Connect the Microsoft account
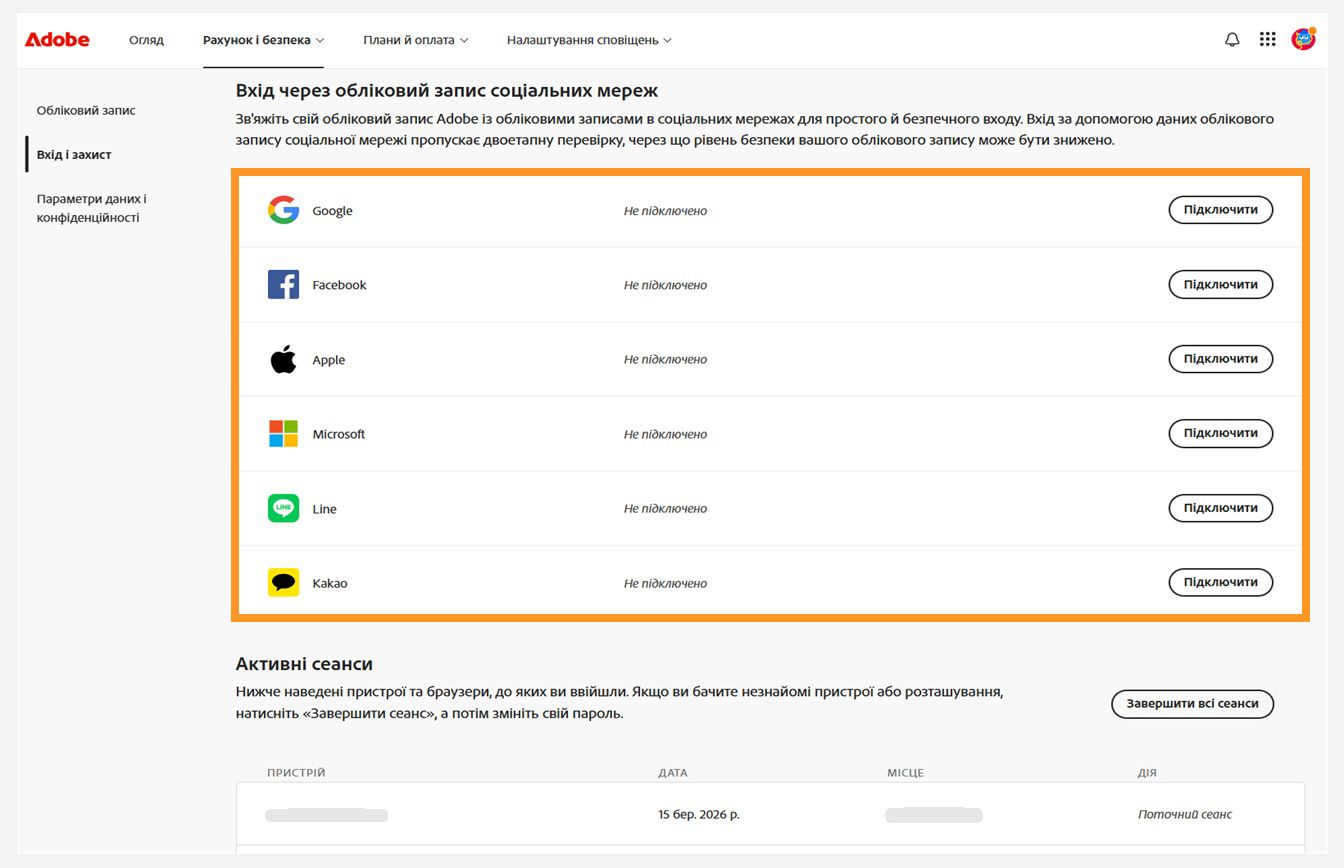The height and width of the screenshot is (868, 1344). pos(1220,433)
